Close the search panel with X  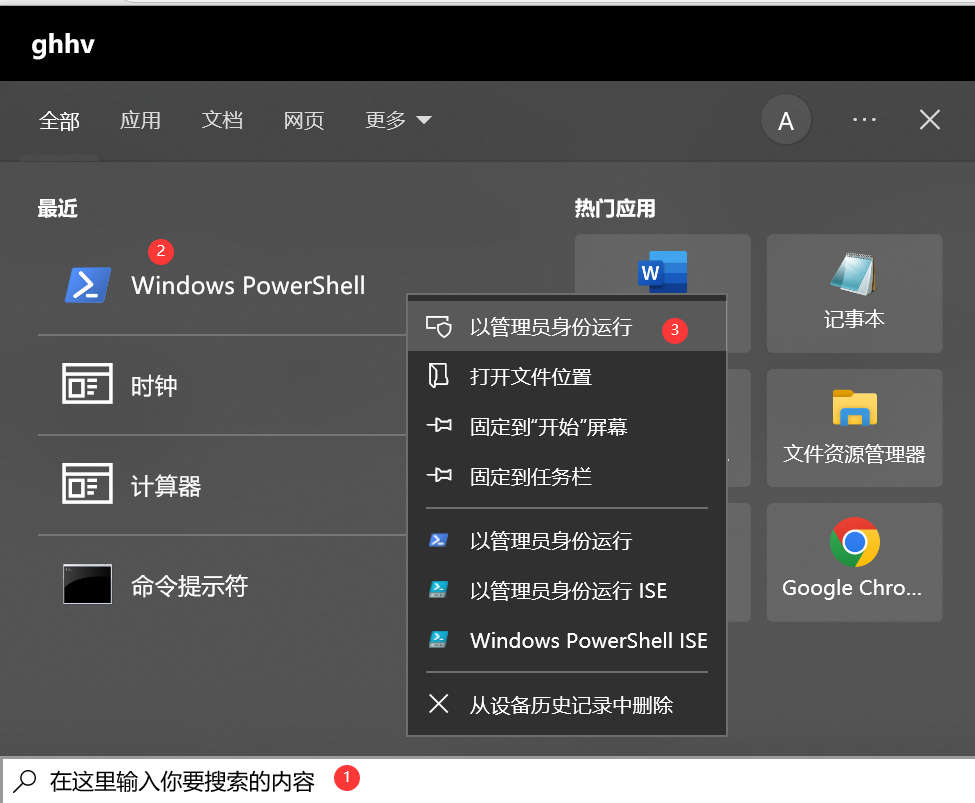(x=930, y=119)
